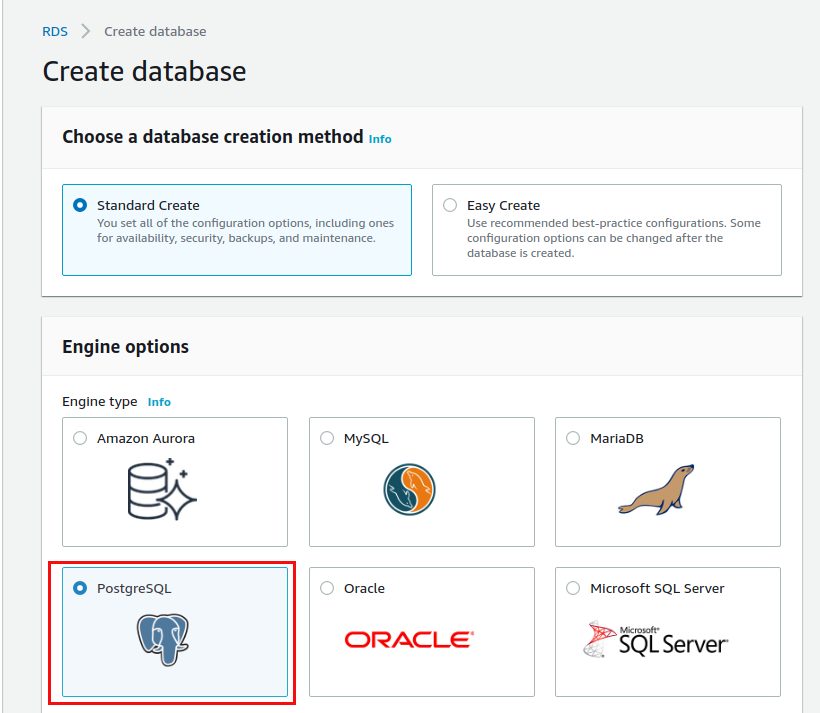The image size is (820, 713).
Task: Select the Standard Create radio button
Action: pyautogui.click(x=80, y=205)
